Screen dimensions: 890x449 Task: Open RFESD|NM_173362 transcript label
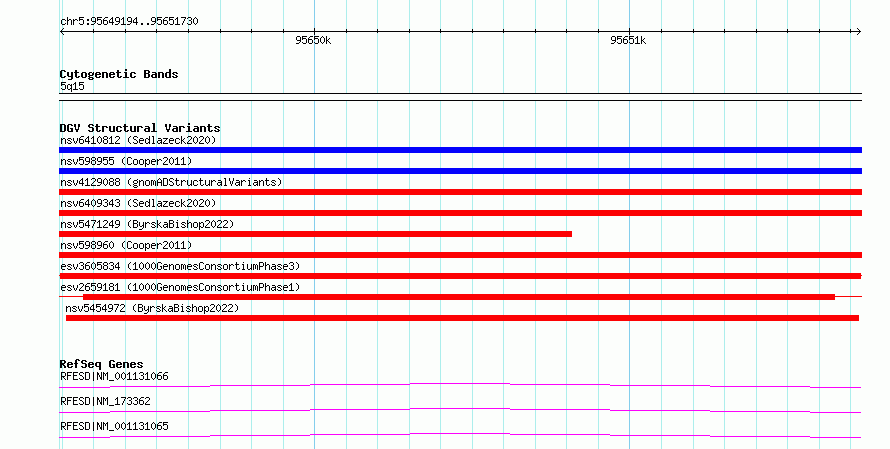click(x=105, y=401)
